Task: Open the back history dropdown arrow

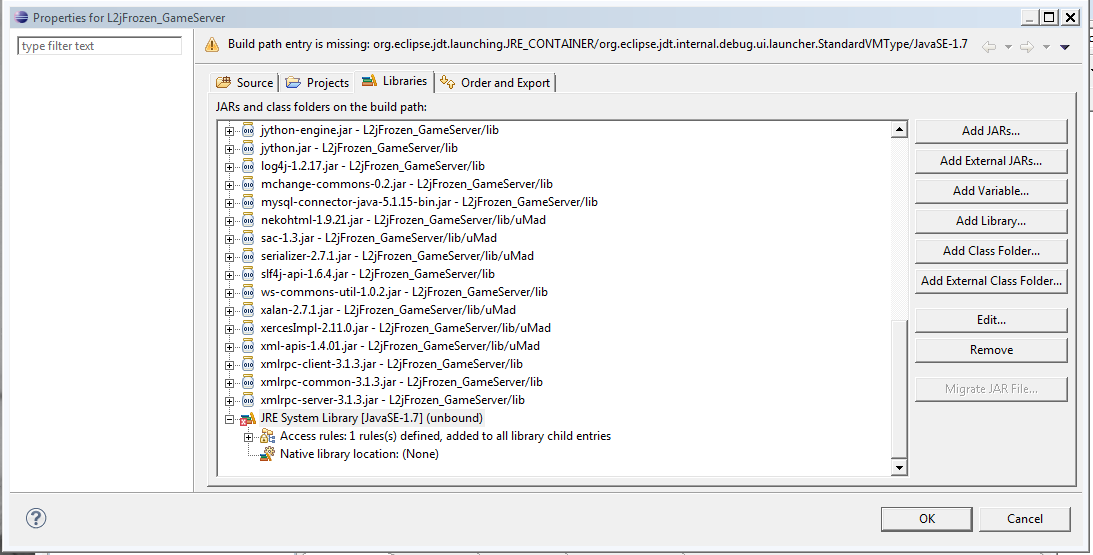Action: pyautogui.click(x=1008, y=47)
